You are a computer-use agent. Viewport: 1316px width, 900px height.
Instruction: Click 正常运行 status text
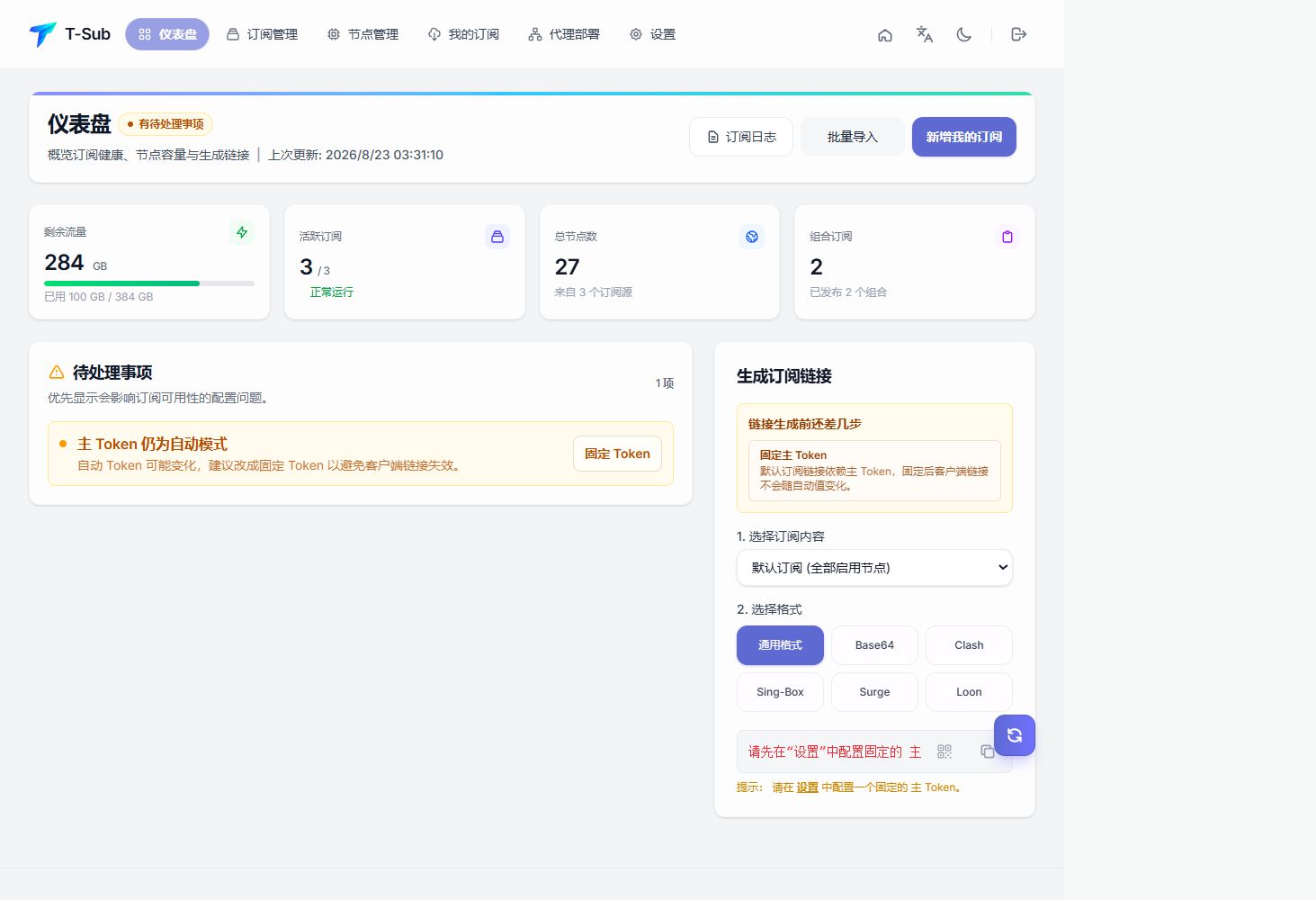tap(332, 292)
